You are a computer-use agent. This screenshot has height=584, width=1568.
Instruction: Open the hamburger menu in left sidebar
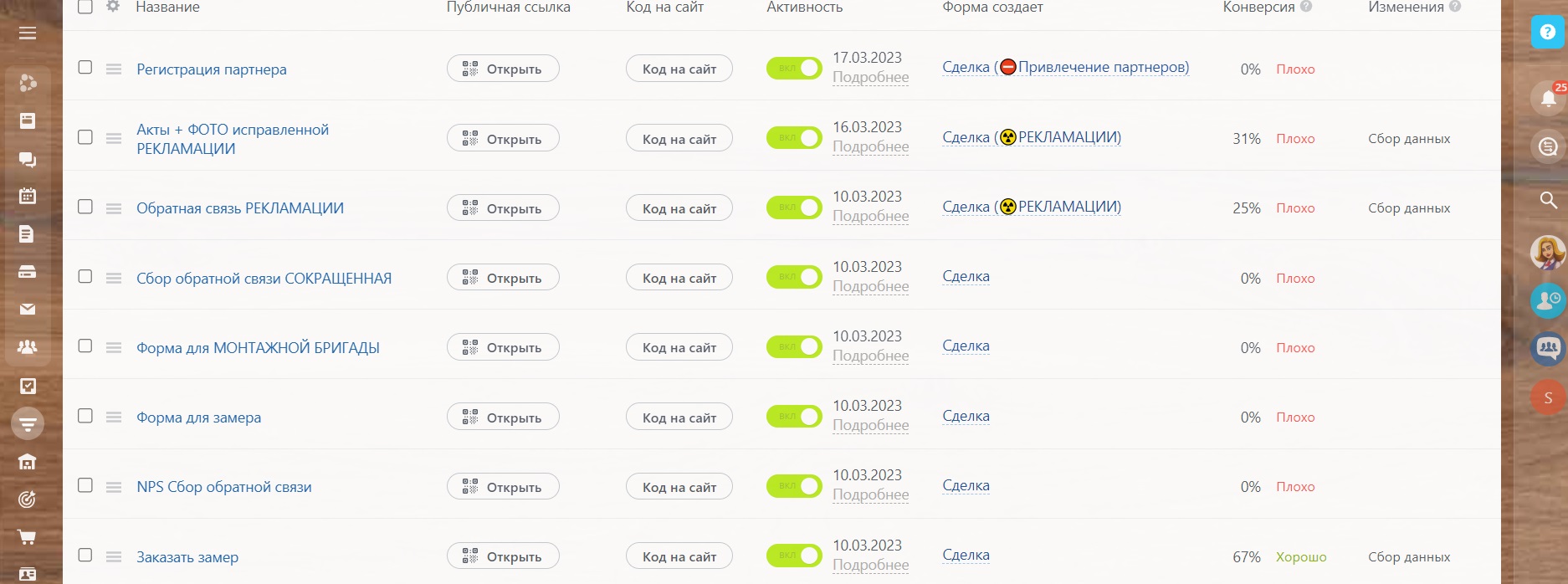28,33
